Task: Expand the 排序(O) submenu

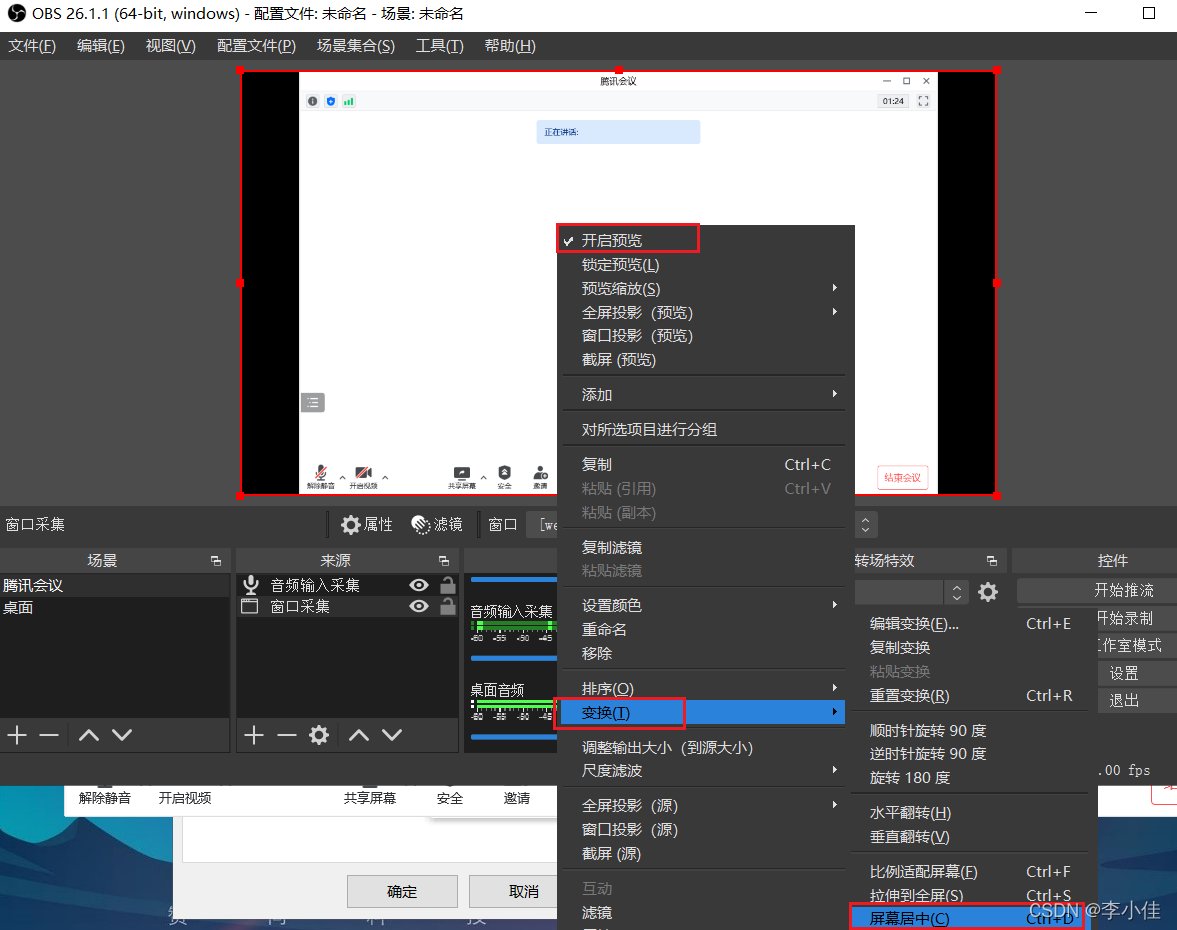Action: click(x=706, y=688)
